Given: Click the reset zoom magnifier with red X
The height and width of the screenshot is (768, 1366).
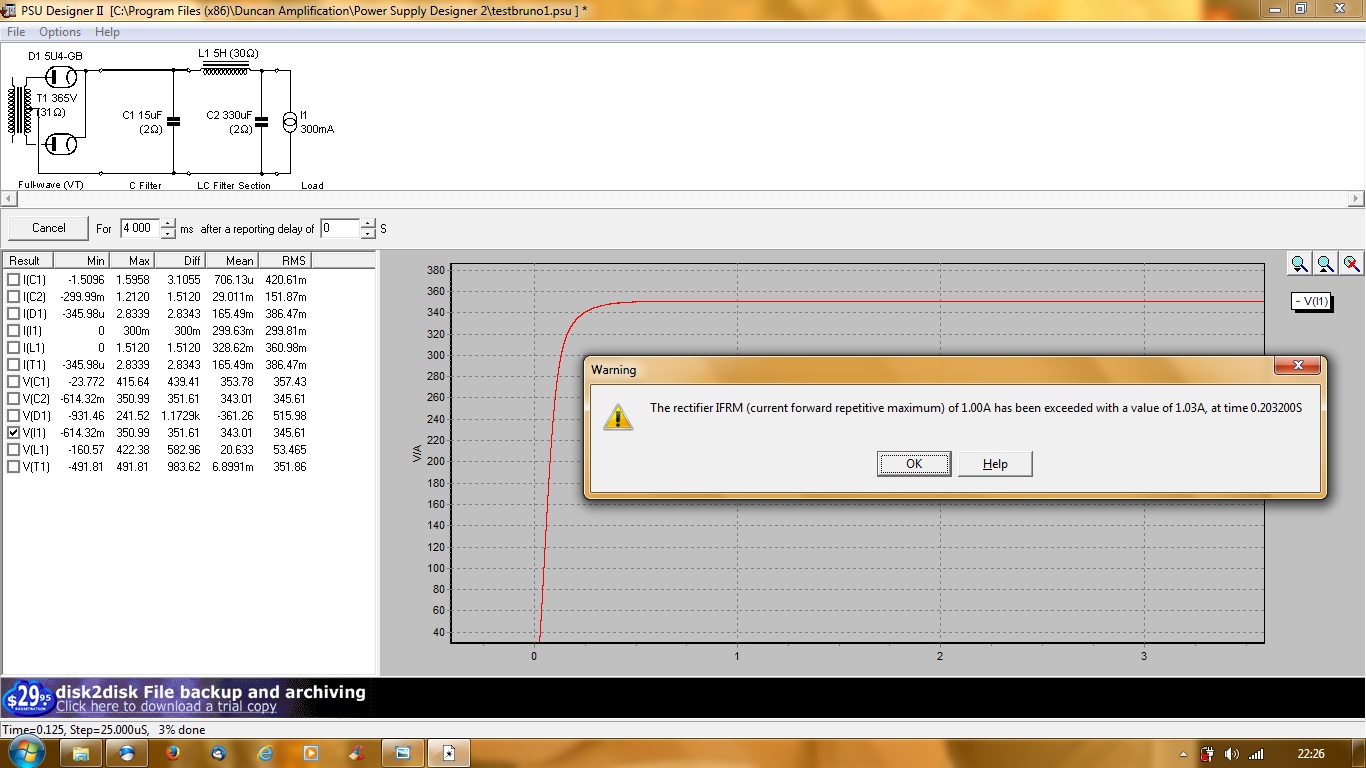Looking at the screenshot, I should [1351, 264].
